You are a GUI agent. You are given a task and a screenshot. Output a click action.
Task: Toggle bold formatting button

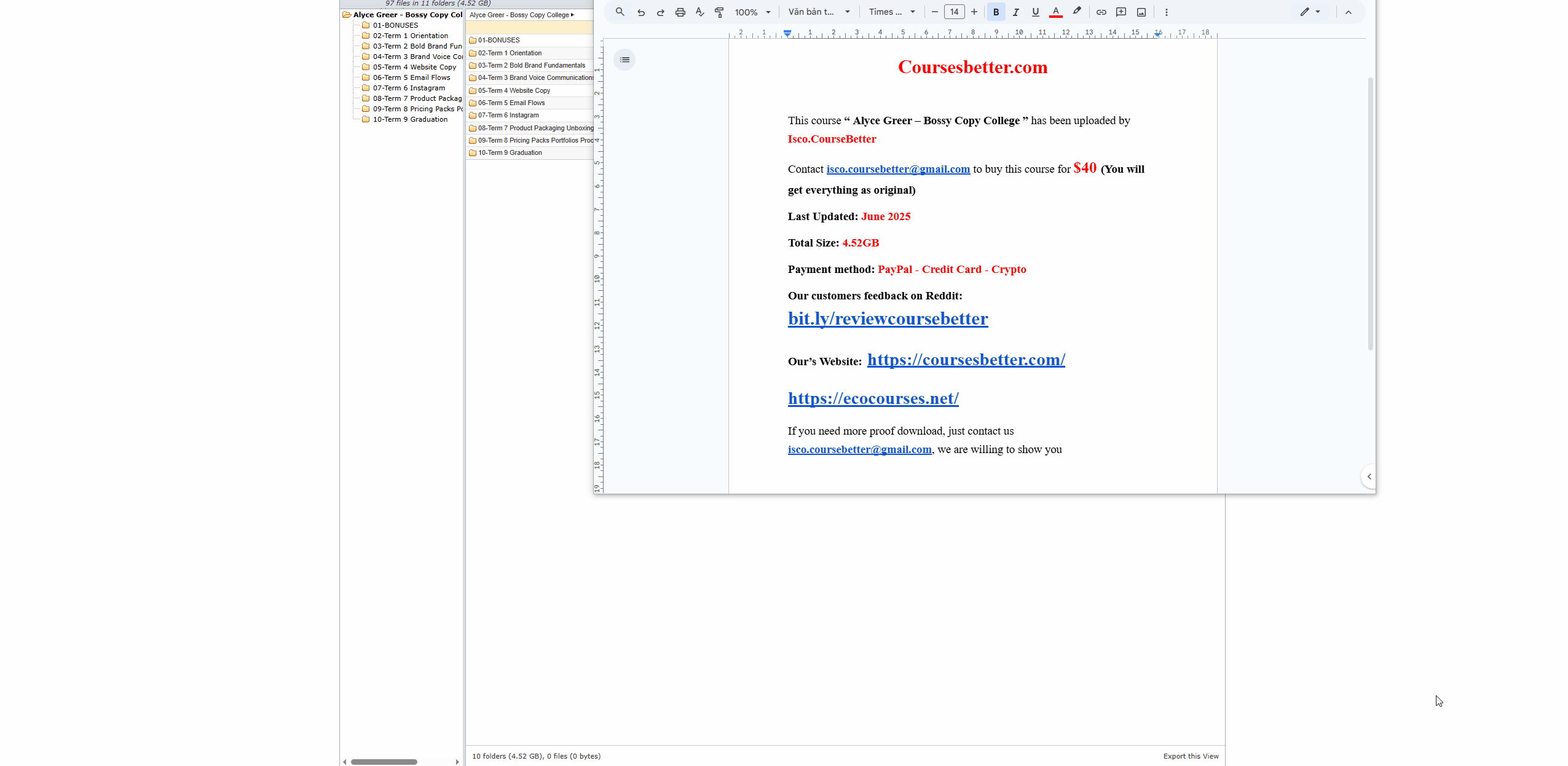pos(996,12)
